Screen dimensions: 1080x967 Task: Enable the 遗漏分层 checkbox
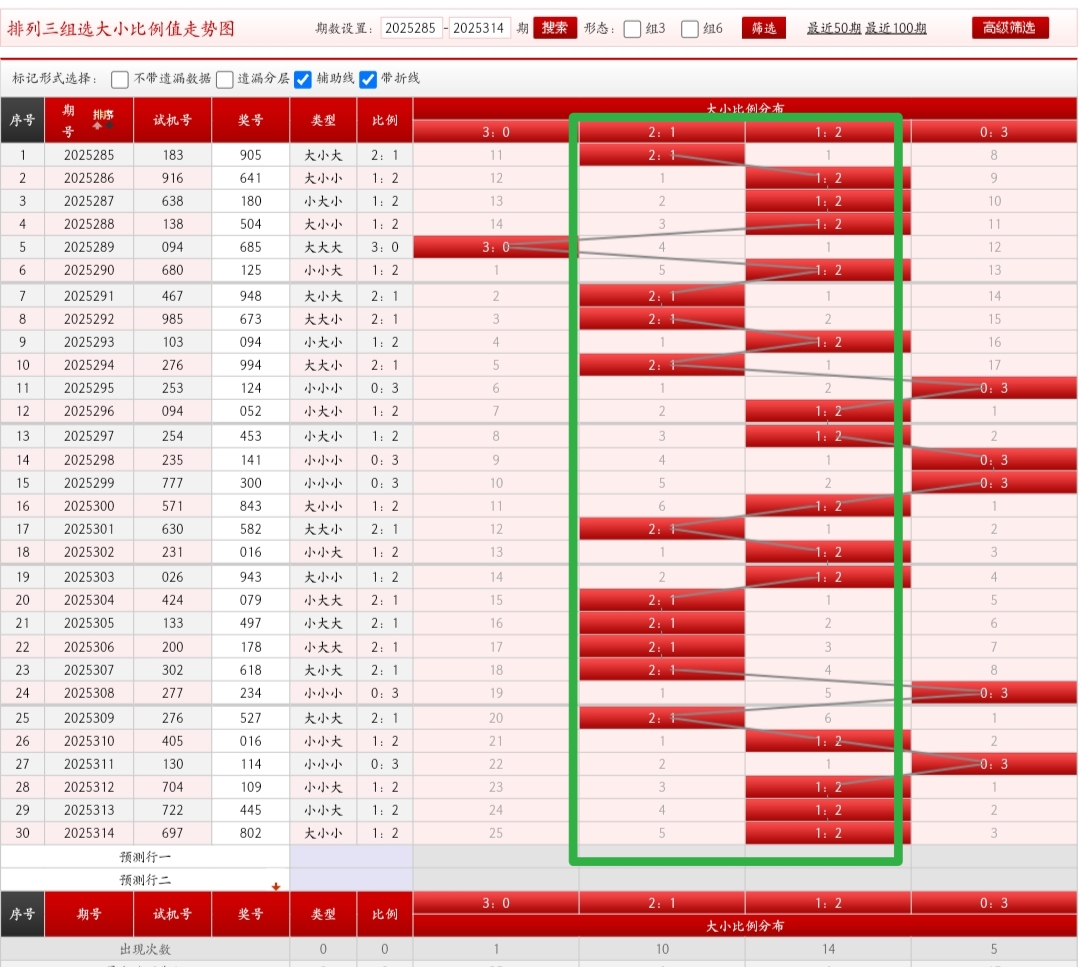(225, 79)
